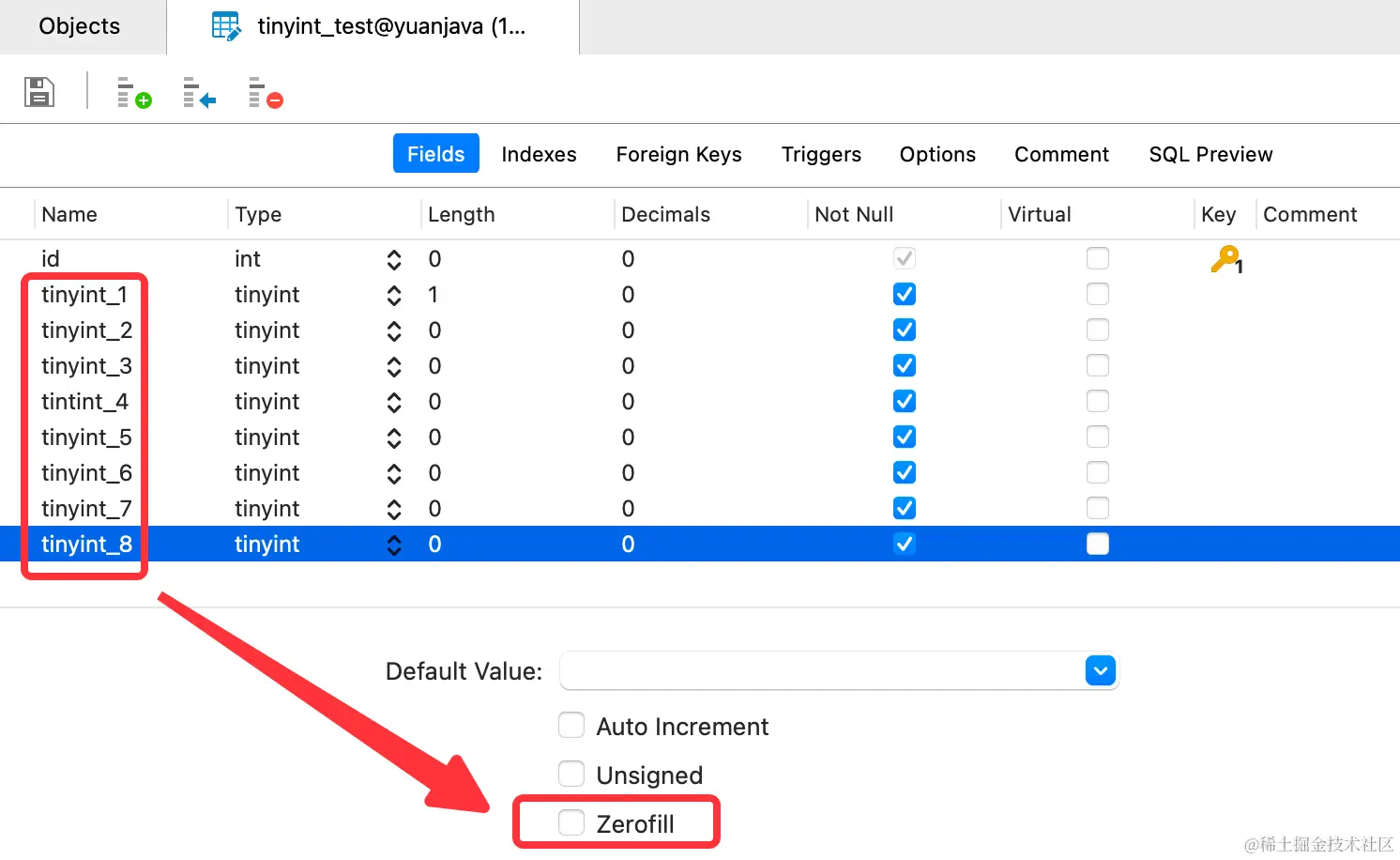
Task: Click the Save icon in toolbar
Action: pyautogui.click(x=38, y=92)
